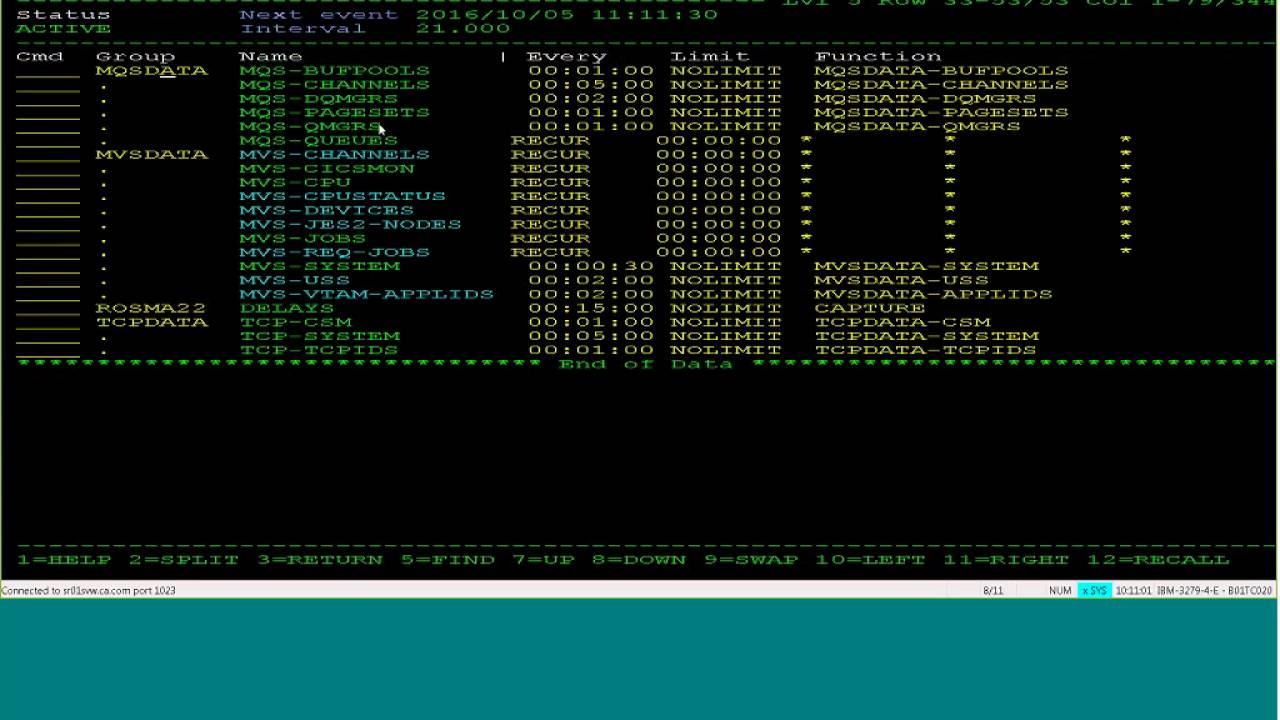1280x720 pixels.
Task: Click the 8/11 cursor position indicator
Action: click(993, 591)
